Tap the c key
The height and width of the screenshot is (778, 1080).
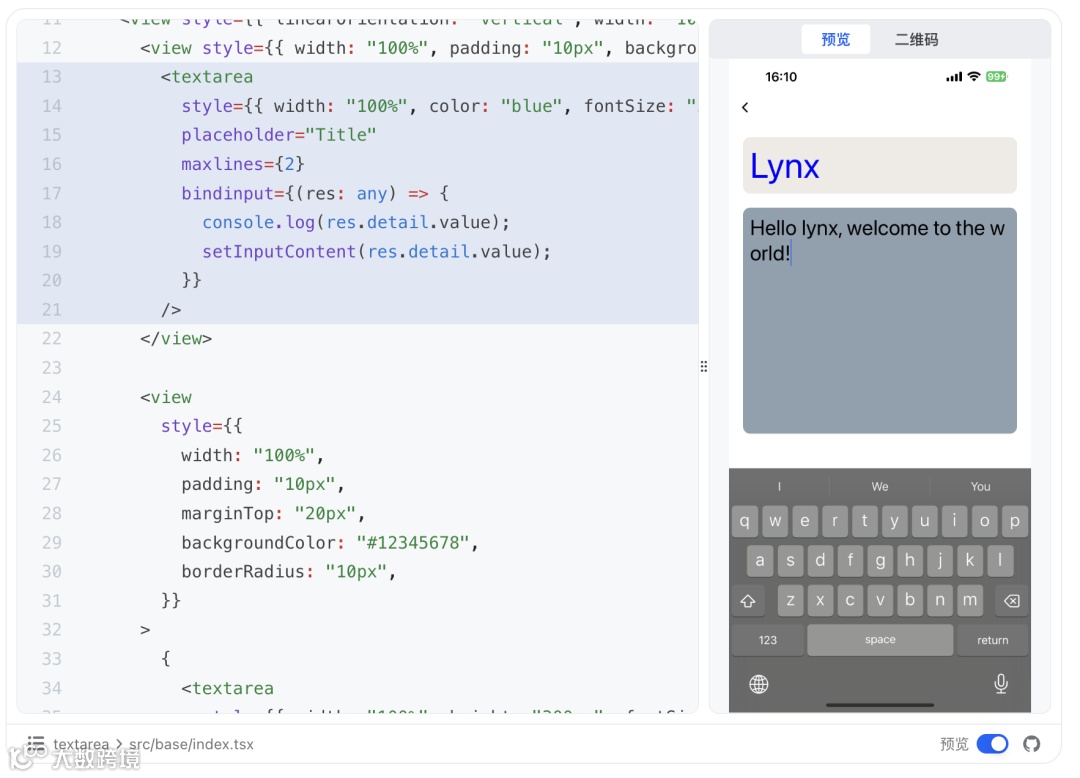850,600
